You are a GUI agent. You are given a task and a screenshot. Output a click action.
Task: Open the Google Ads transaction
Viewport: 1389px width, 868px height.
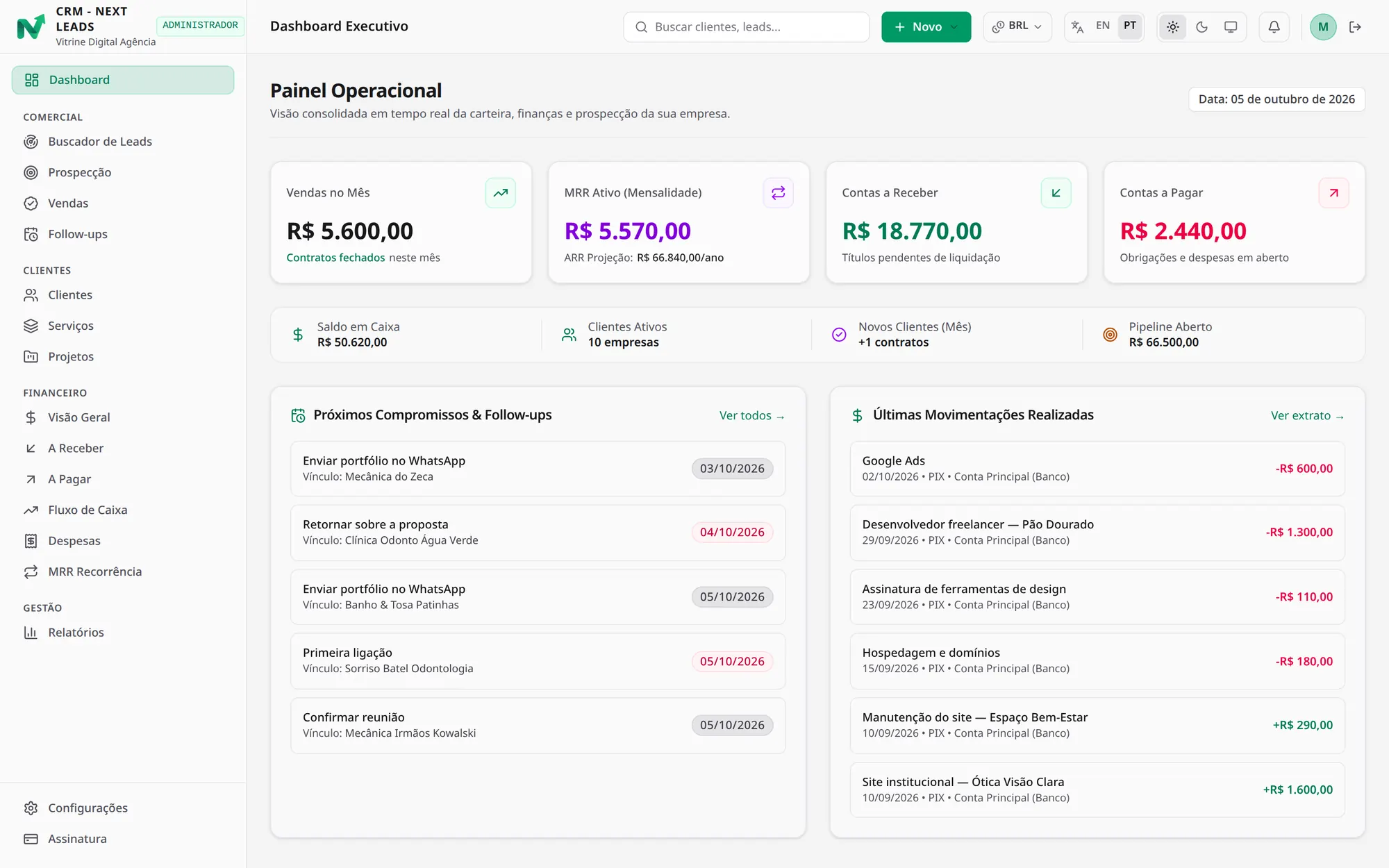pos(1097,469)
